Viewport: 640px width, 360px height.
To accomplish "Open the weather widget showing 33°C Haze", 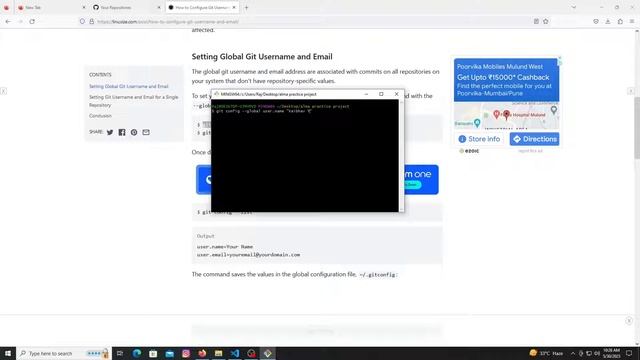I will [546, 353].
